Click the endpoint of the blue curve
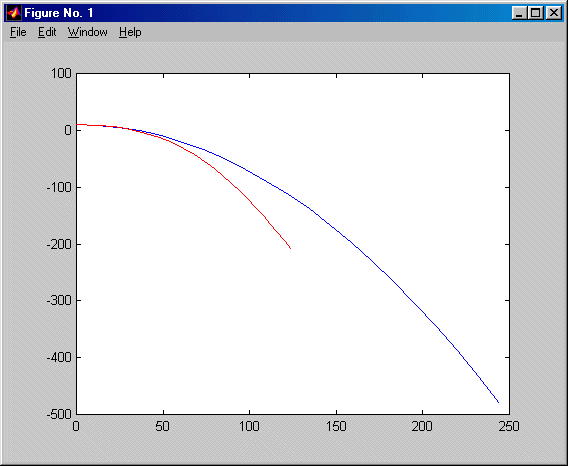 498,402
